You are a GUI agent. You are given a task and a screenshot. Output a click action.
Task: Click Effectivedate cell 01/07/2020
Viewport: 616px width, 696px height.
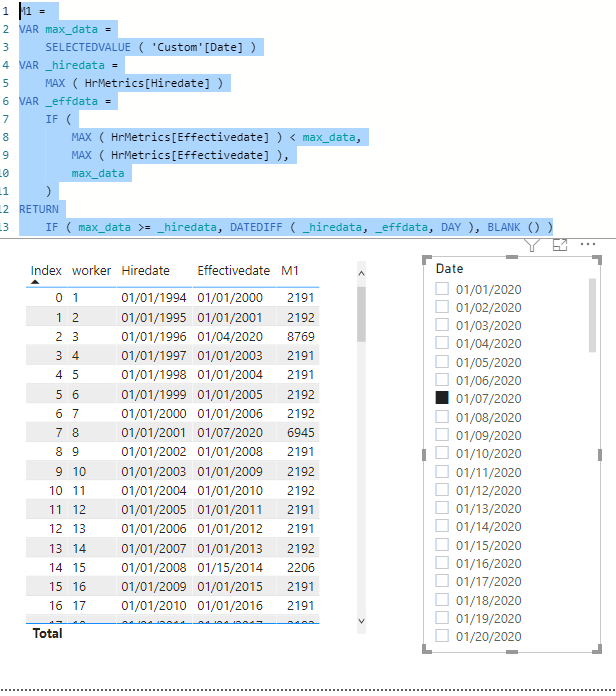tap(230, 432)
